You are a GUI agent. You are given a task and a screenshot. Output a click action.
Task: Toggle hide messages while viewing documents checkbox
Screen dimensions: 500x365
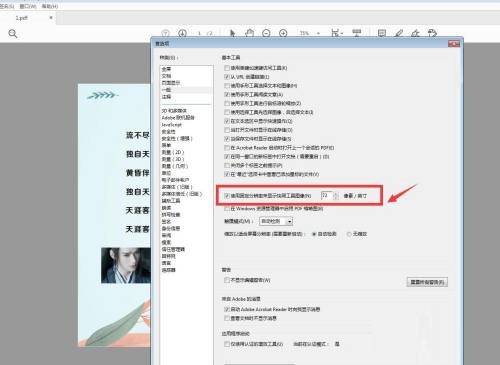coord(227,318)
